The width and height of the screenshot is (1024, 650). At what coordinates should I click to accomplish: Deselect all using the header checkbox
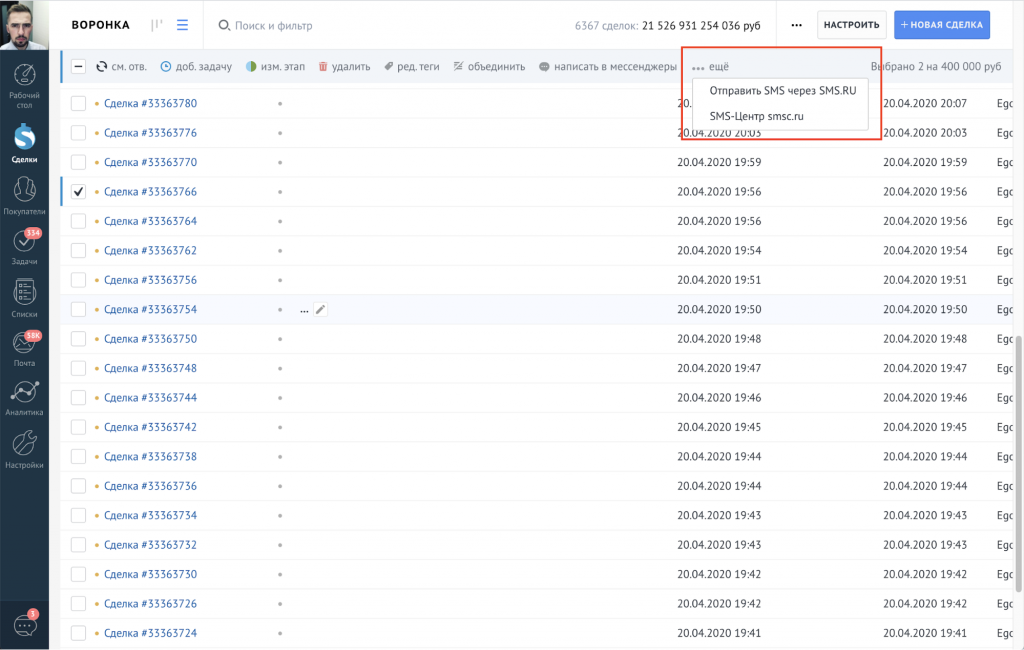(x=79, y=67)
